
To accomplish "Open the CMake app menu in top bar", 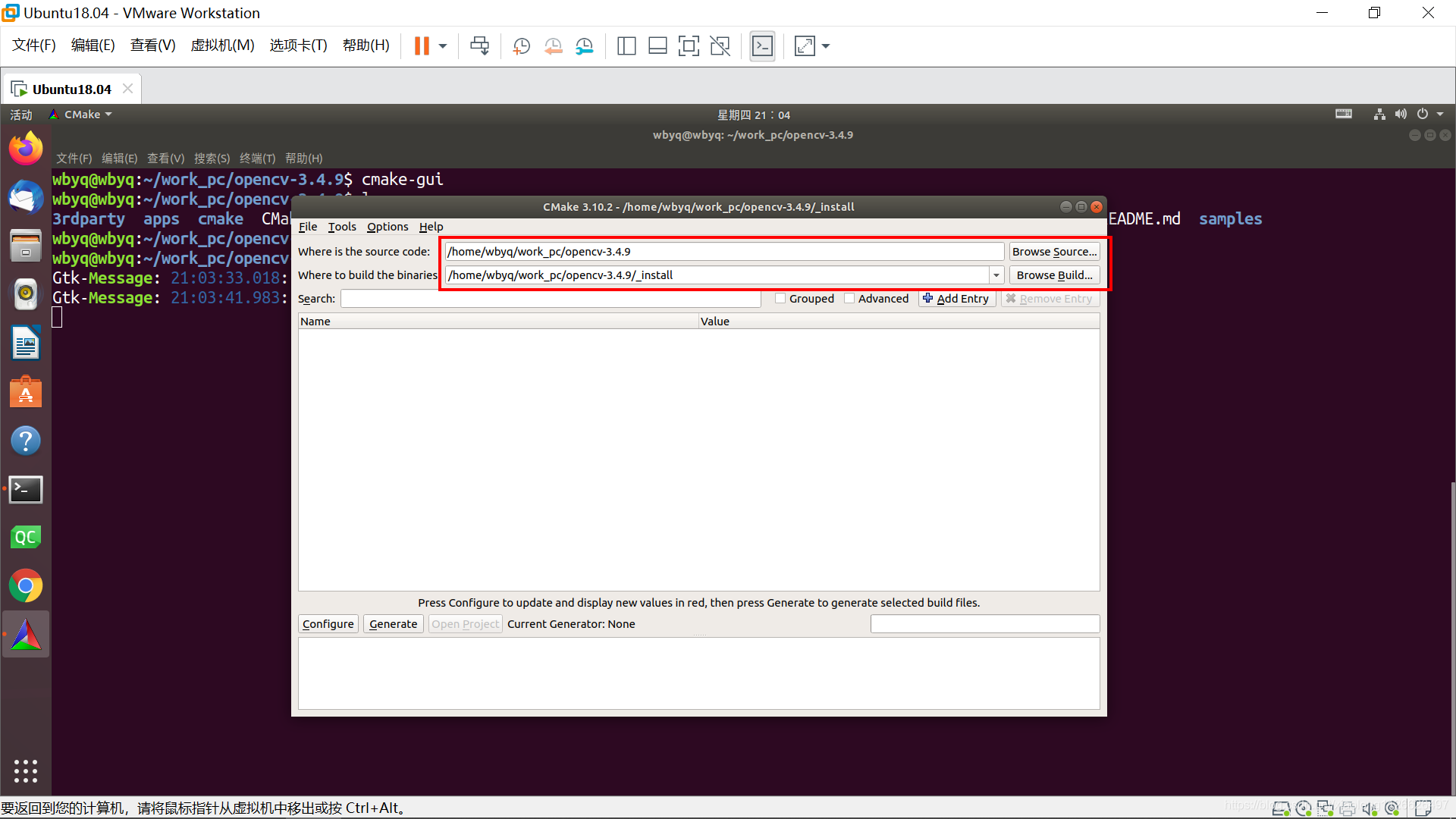I will point(80,115).
